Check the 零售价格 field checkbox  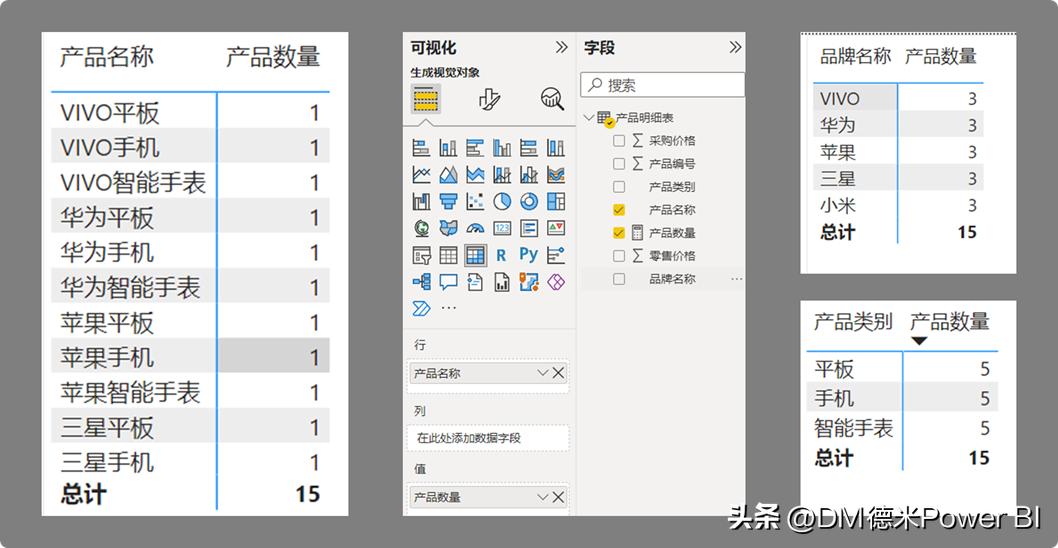click(619, 256)
